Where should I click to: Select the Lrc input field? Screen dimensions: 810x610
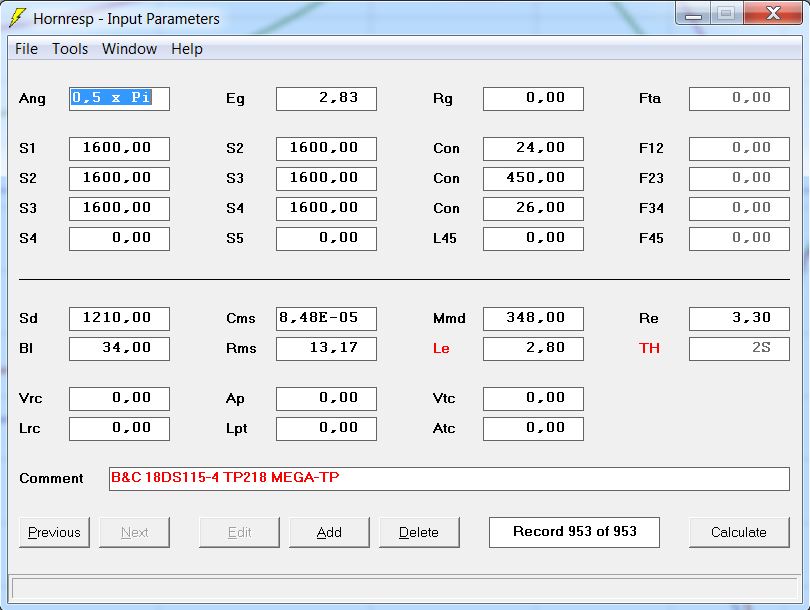119,429
